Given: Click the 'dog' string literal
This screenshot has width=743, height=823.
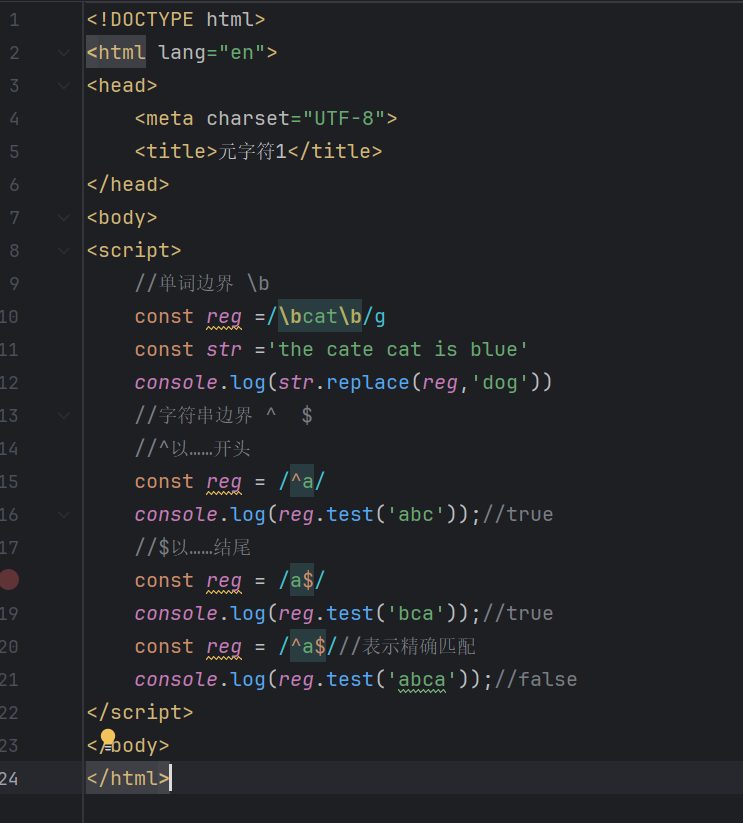Looking at the screenshot, I should pyautogui.click(x=500, y=383).
